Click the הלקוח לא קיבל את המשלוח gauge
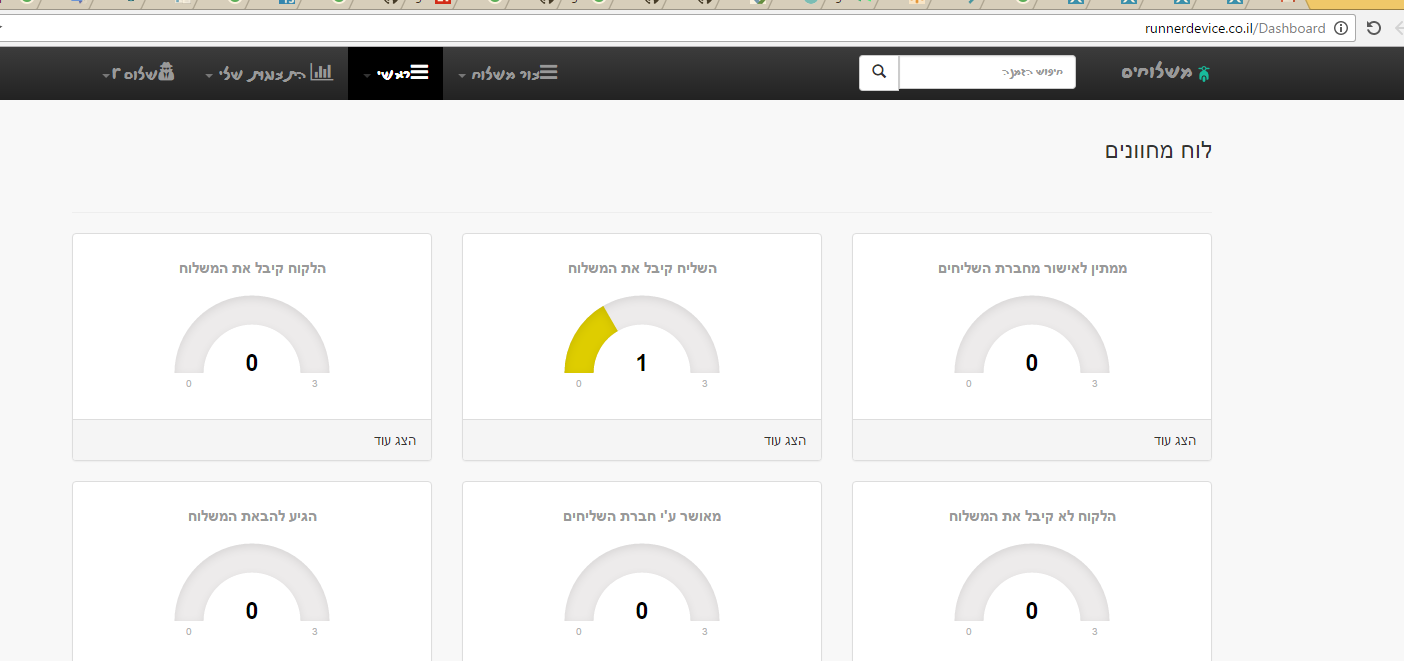The height and width of the screenshot is (661, 1404). [1032, 583]
